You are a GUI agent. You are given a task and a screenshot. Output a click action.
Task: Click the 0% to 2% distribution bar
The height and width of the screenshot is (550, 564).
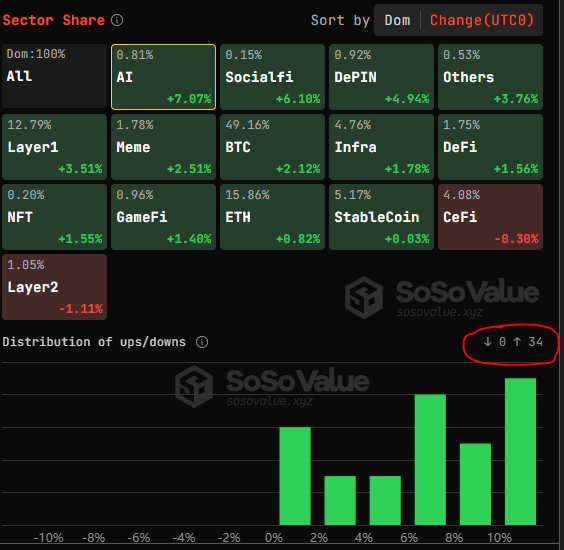(295, 476)
